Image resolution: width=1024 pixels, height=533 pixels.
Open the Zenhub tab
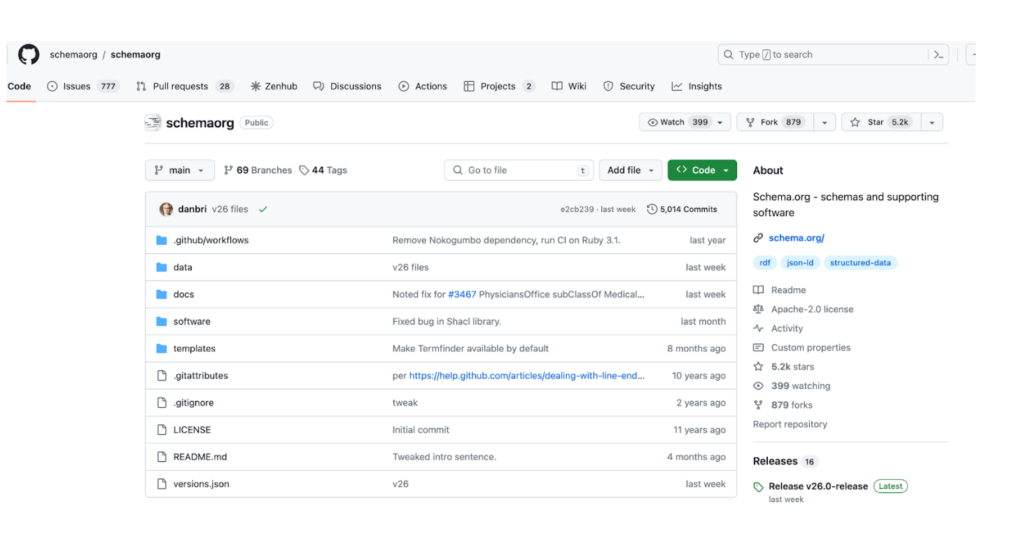(274, 86)
